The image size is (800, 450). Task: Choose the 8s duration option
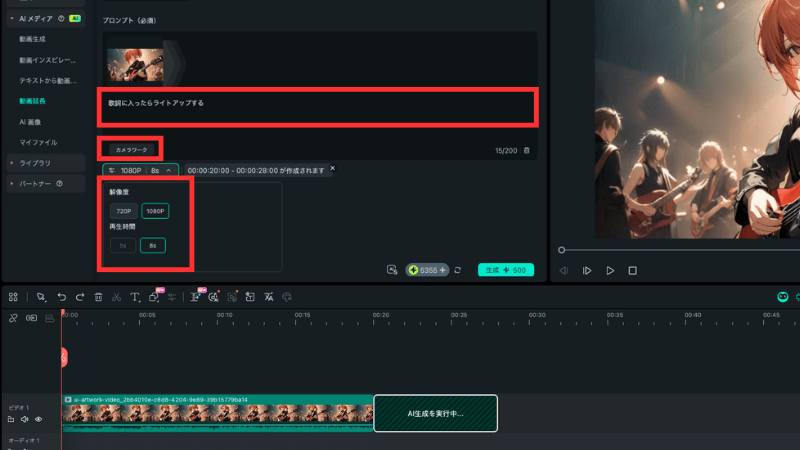(153, 245)
